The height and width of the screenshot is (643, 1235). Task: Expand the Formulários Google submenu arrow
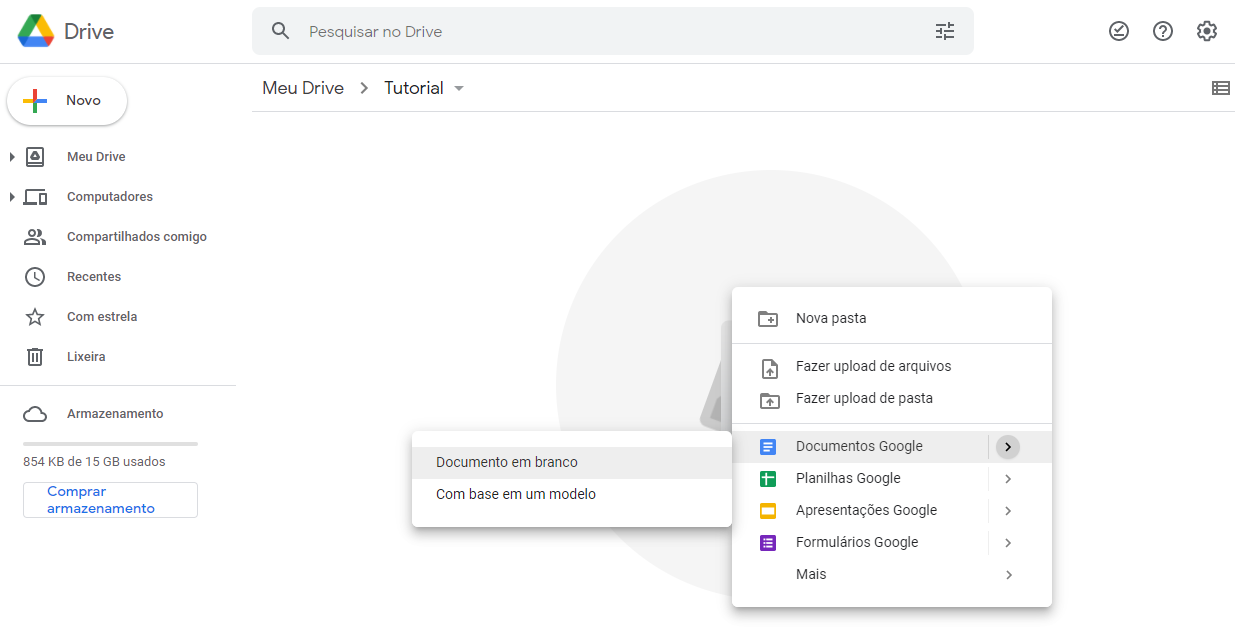[1008, 543]
